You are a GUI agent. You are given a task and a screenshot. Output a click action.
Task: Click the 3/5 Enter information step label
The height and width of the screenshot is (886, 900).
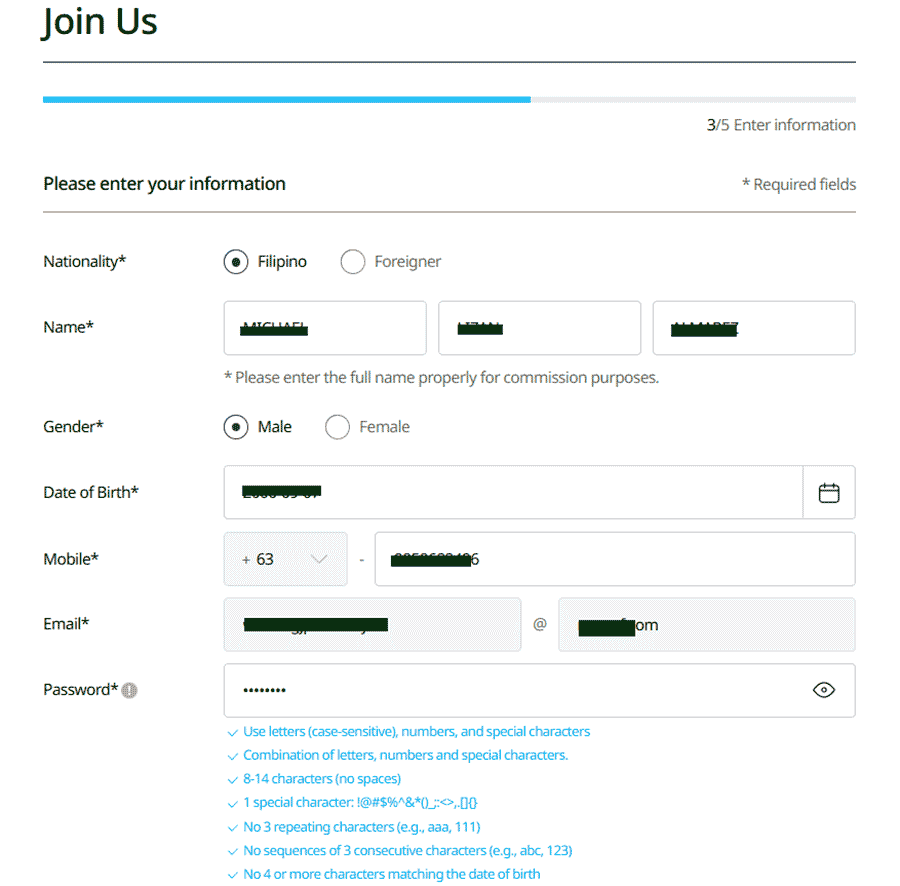[781, 125]
